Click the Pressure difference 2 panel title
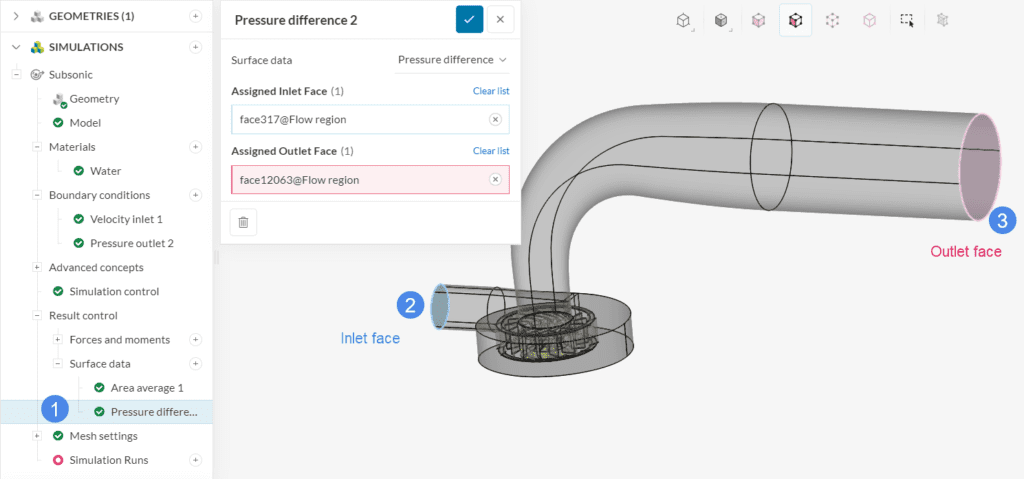 [x=296, y=20]
